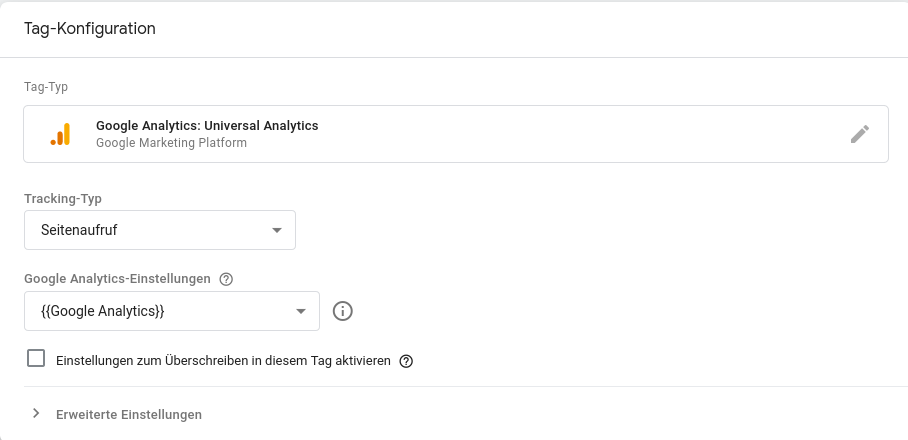Screen dimensions: 908x440
Task: Click the info icon next to settings dropdown
Action: pyautogui.click(x=343, y=311)
